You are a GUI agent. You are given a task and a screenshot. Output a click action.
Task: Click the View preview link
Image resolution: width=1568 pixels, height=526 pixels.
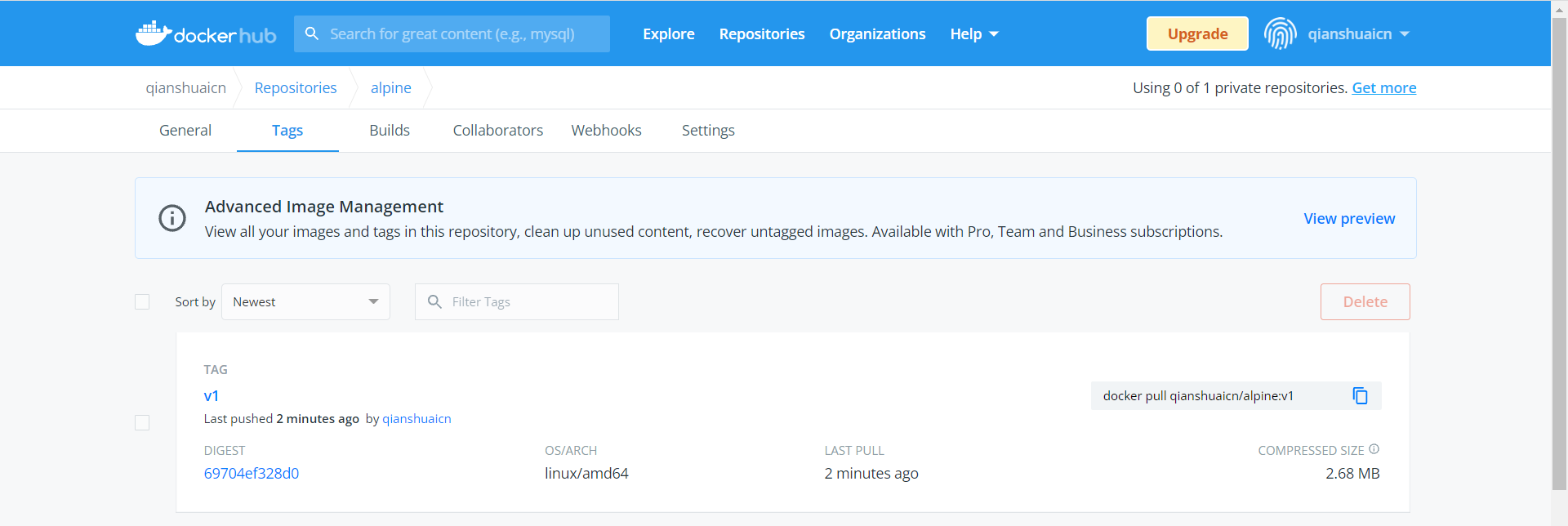point(1349,218)
